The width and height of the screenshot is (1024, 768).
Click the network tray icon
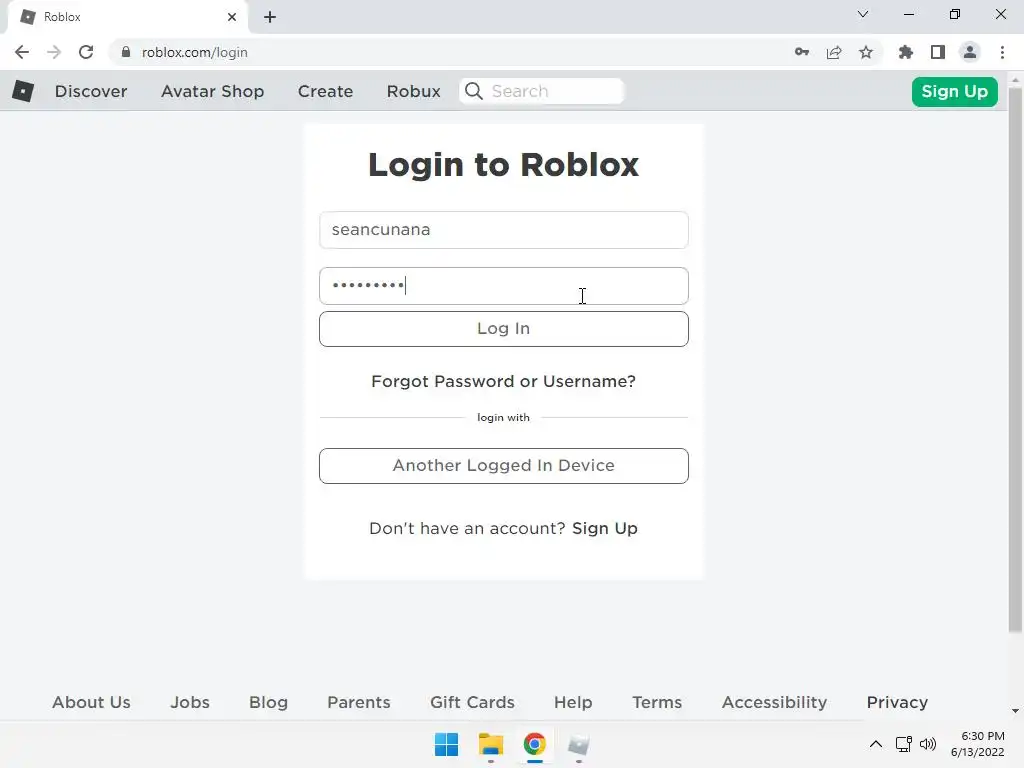coord(904,744)
